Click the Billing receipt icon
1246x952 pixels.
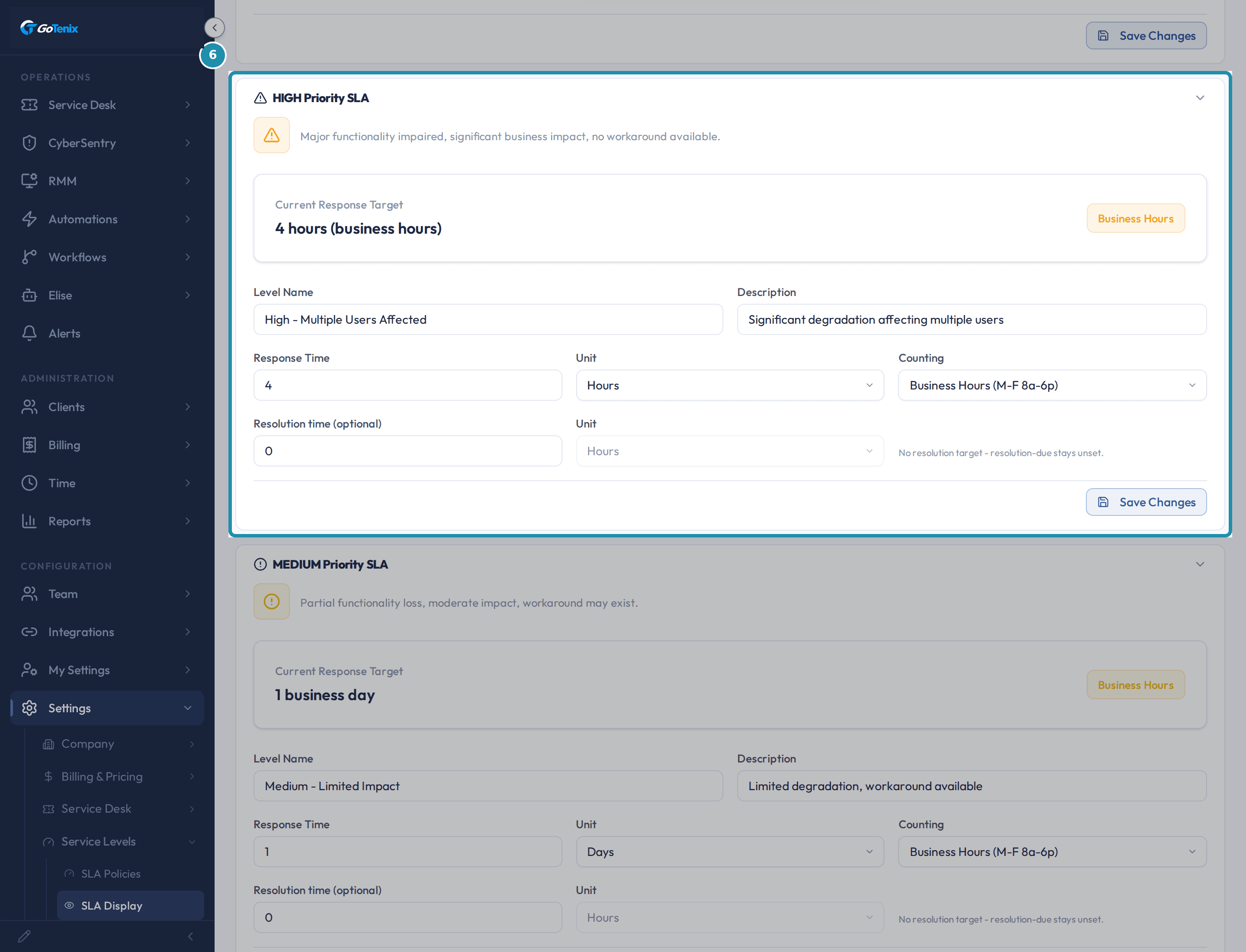(x=29, y=445)
